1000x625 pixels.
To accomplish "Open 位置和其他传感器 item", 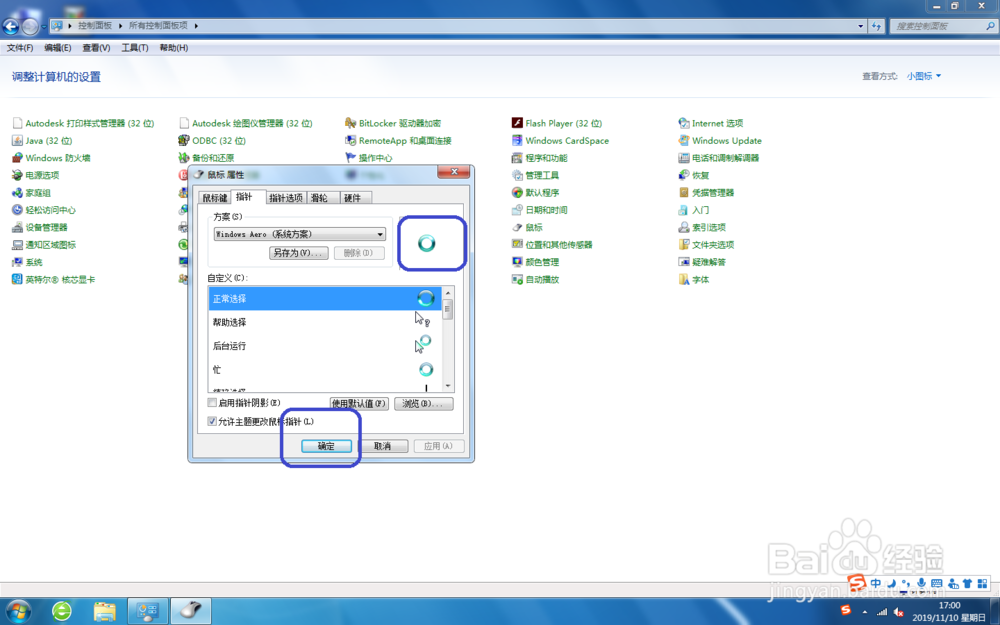I will (x=552, y=244).
